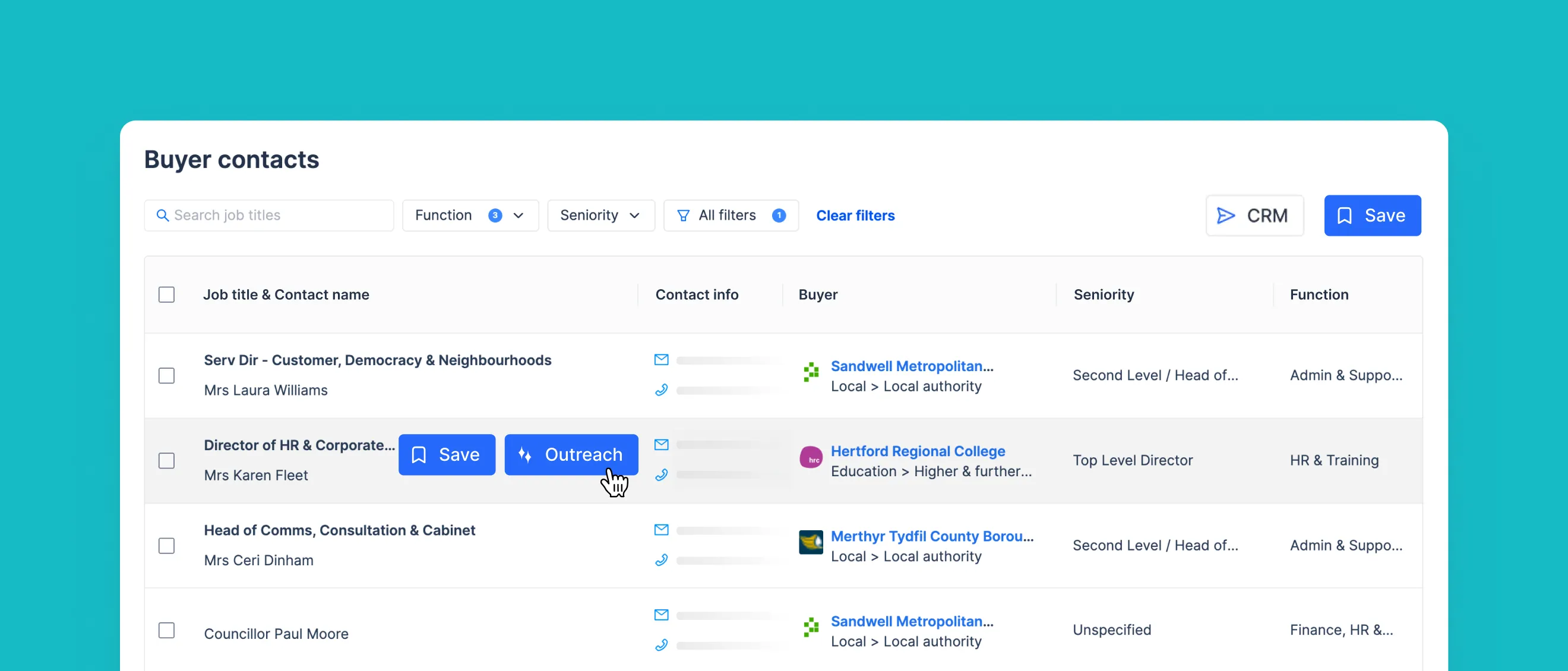Image resolution: width=1568 pixels, height=671 pixels.
Task: Click the Merthyr Tydfil County Borough logo
Action: point(811,542)
